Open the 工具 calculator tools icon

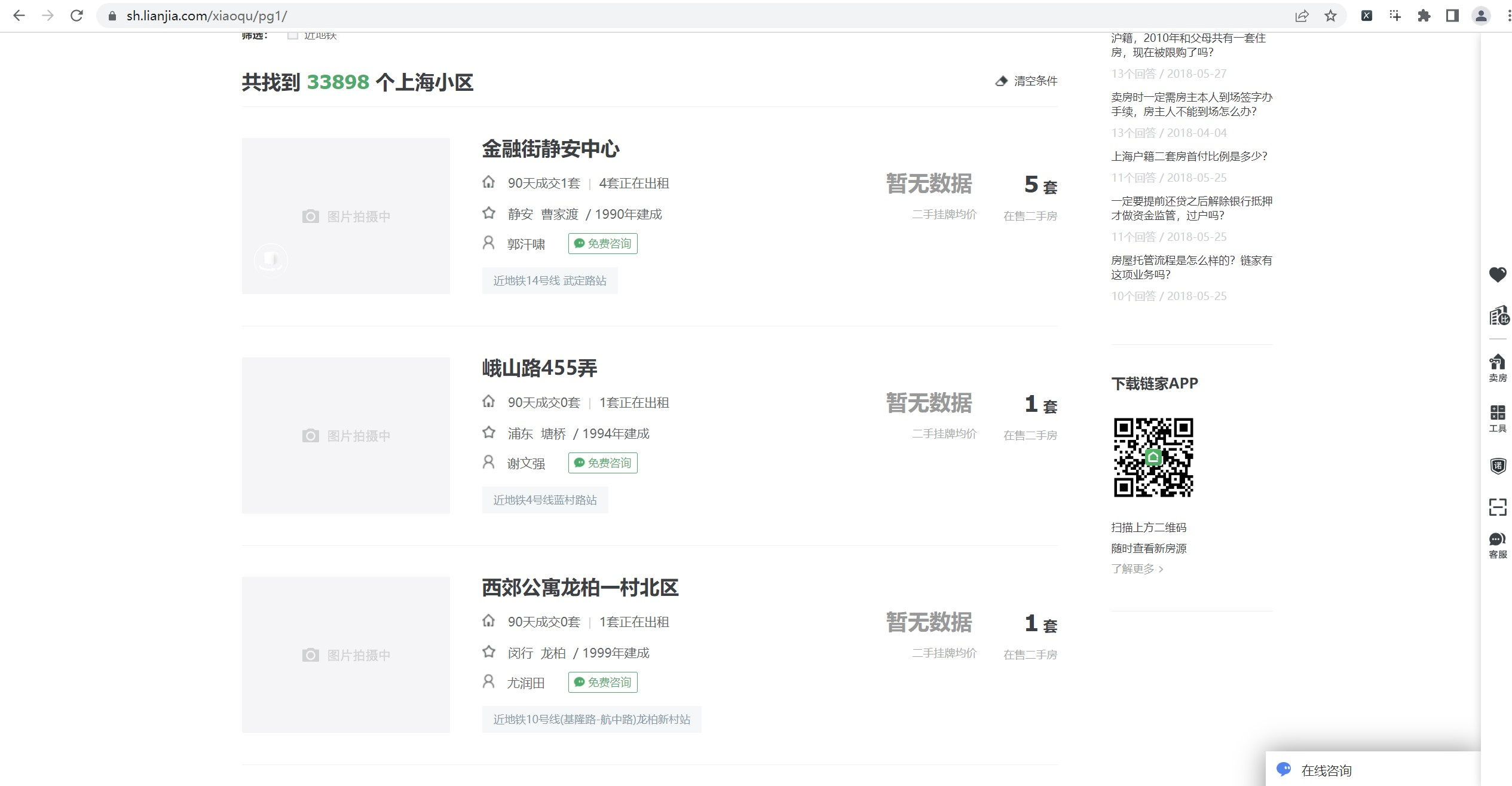[x=1497, y=418]
